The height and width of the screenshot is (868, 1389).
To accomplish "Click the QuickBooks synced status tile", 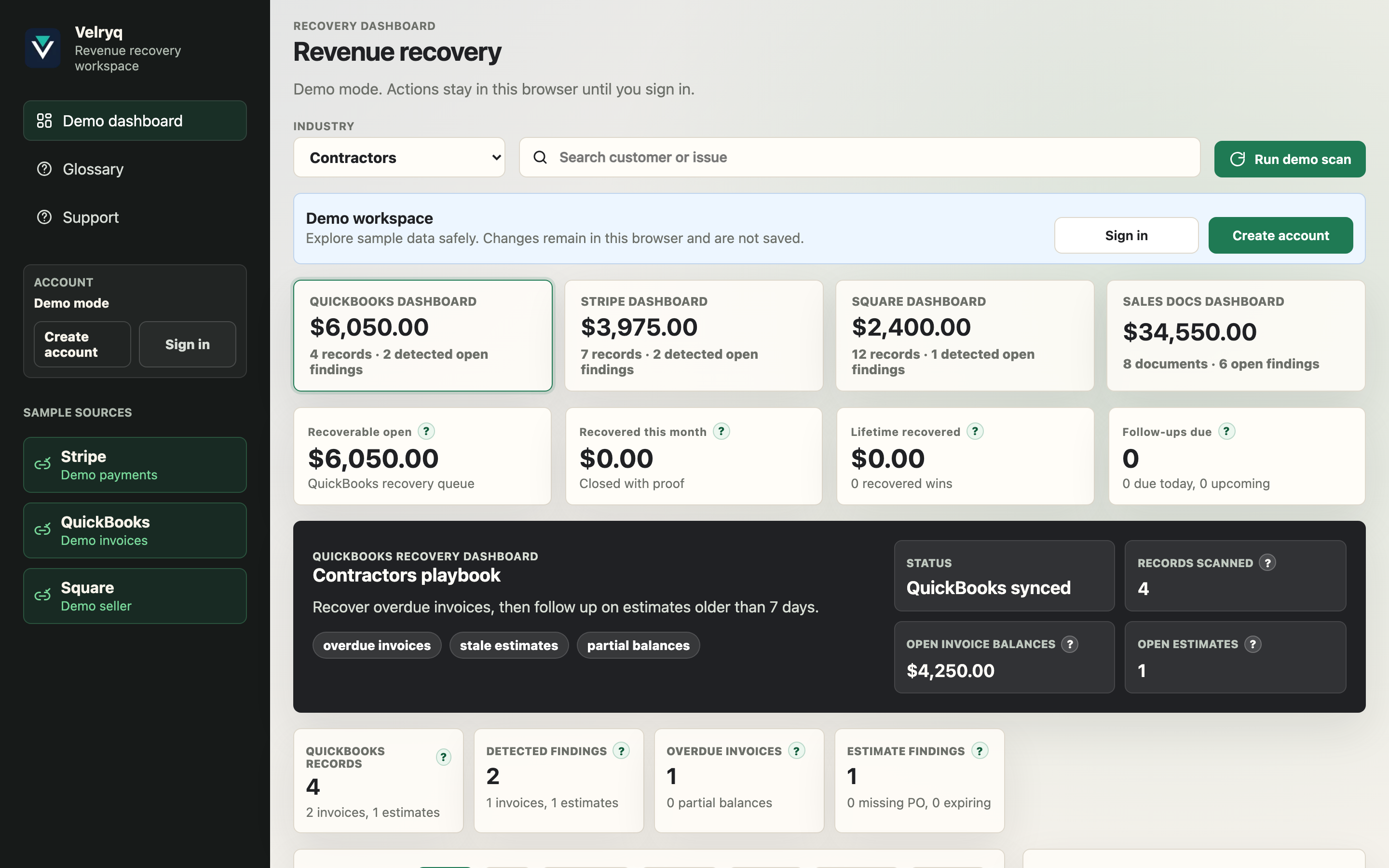I will (x=1005, y=576).
